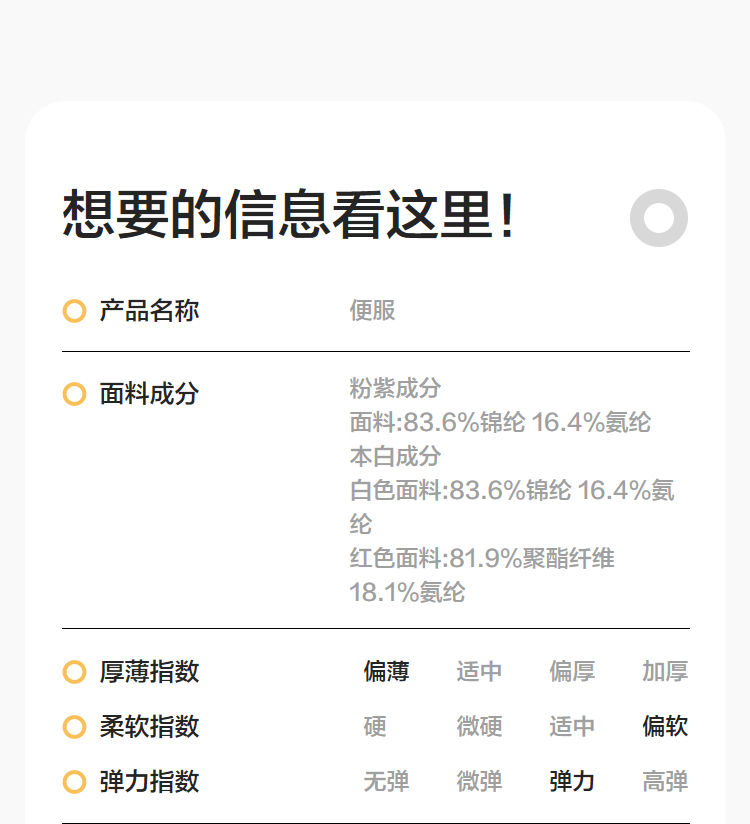Click the yellow circle beside 弹力指数
Viewport: 750px width, 824px height.
pos(74,782)
